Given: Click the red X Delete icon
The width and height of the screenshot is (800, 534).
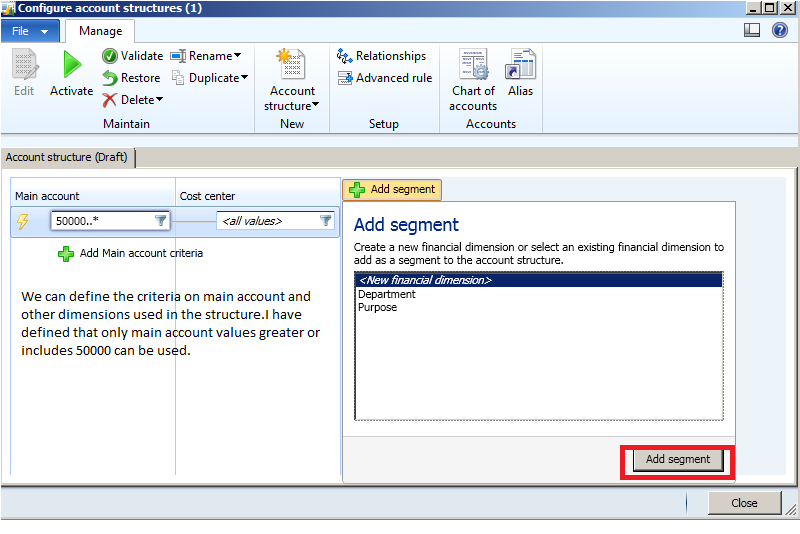Looking at the screenshot, I should (109, 100).
